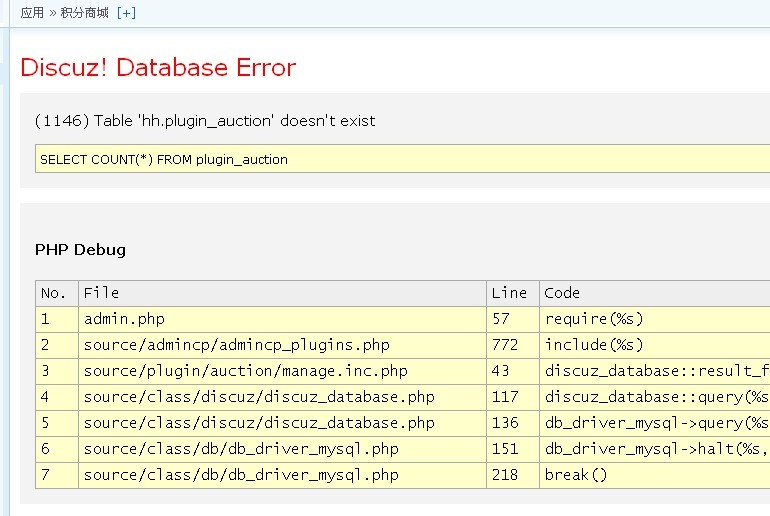Click the No. column header
Viewport: 770px width, 516px height.
point(54,293)
